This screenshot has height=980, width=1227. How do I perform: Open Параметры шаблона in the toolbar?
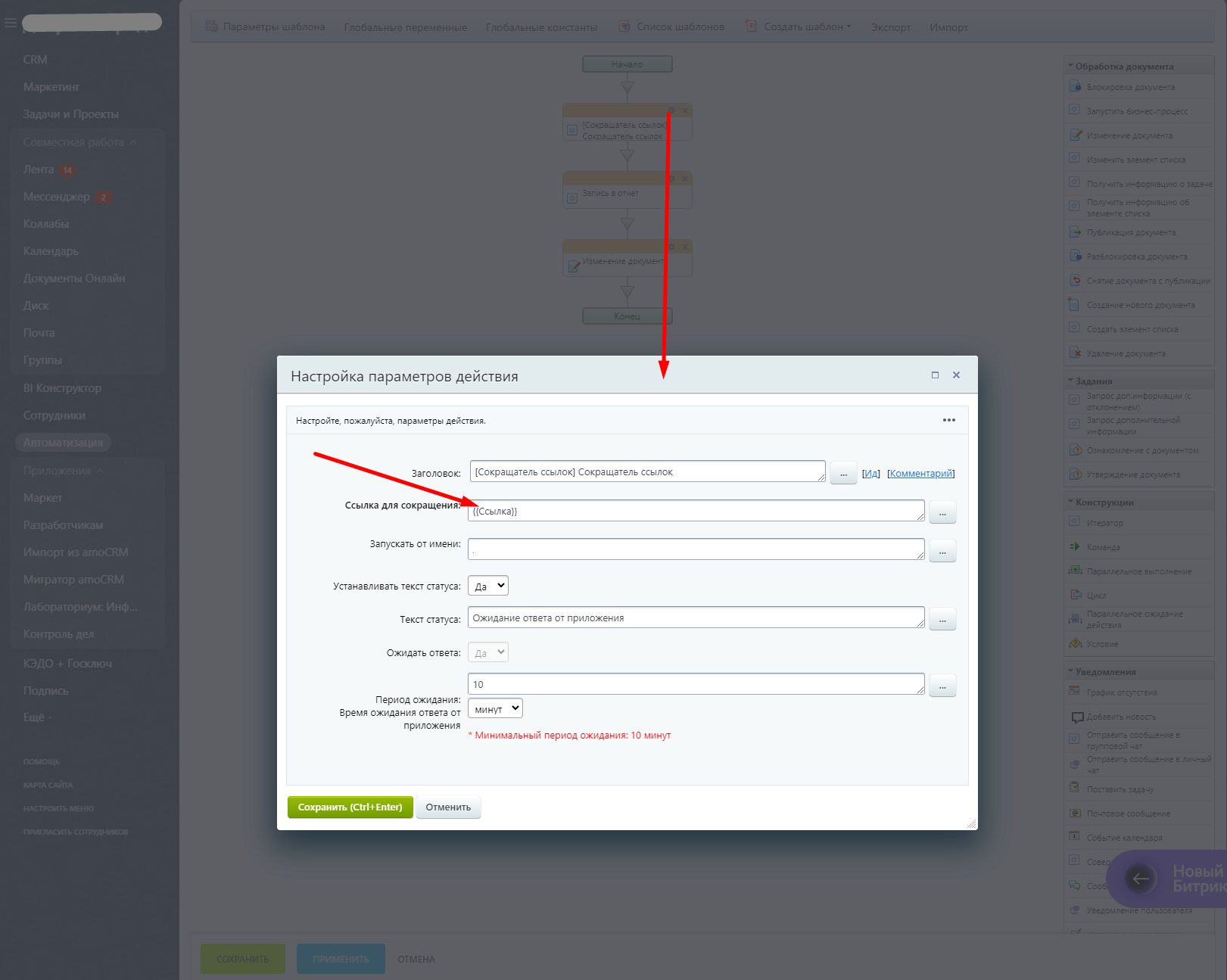(266, 26)
